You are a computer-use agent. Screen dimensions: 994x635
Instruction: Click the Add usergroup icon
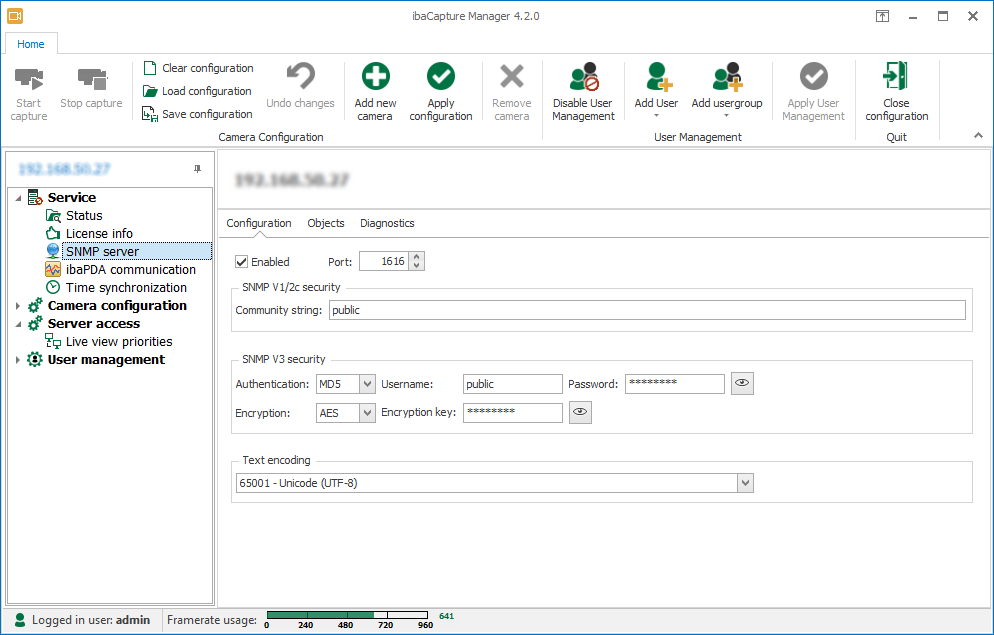click(x=727, y=77)
